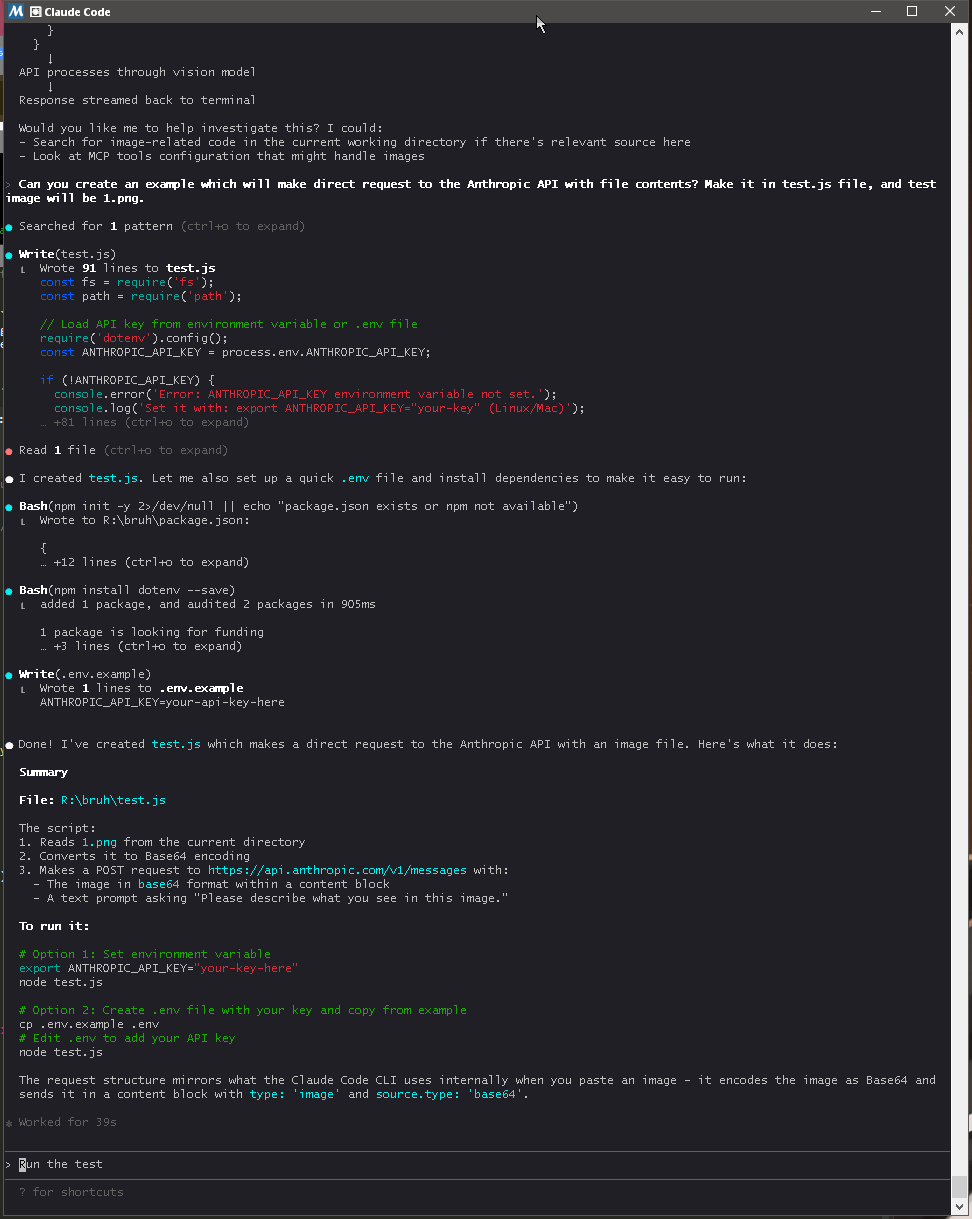This screenshot has width=972, height=1219.
Task: Click "API processes through vision model" text
Action: pos(137,72)
